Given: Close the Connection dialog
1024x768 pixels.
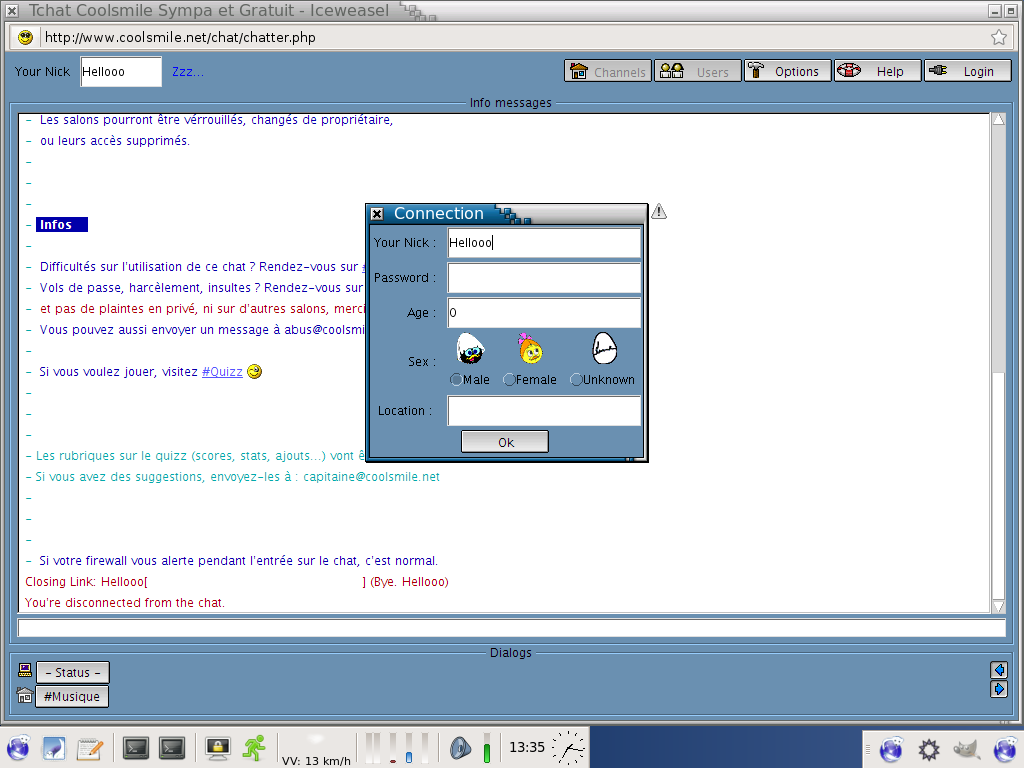Looking at the screenshot, I should click(x=377, y=214).
